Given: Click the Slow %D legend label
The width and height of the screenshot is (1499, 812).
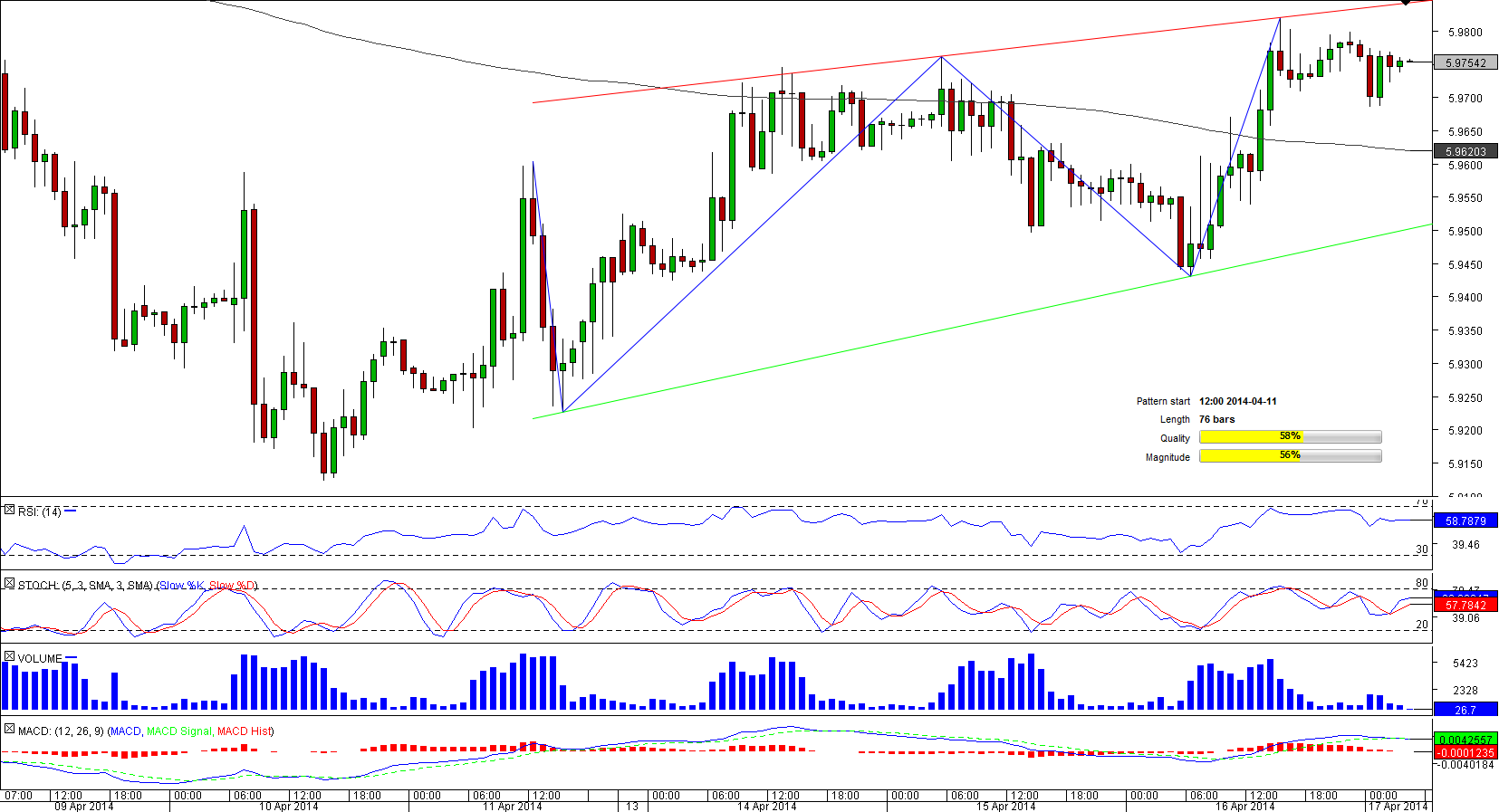Looking at the screenshot, I should point(233,586).
